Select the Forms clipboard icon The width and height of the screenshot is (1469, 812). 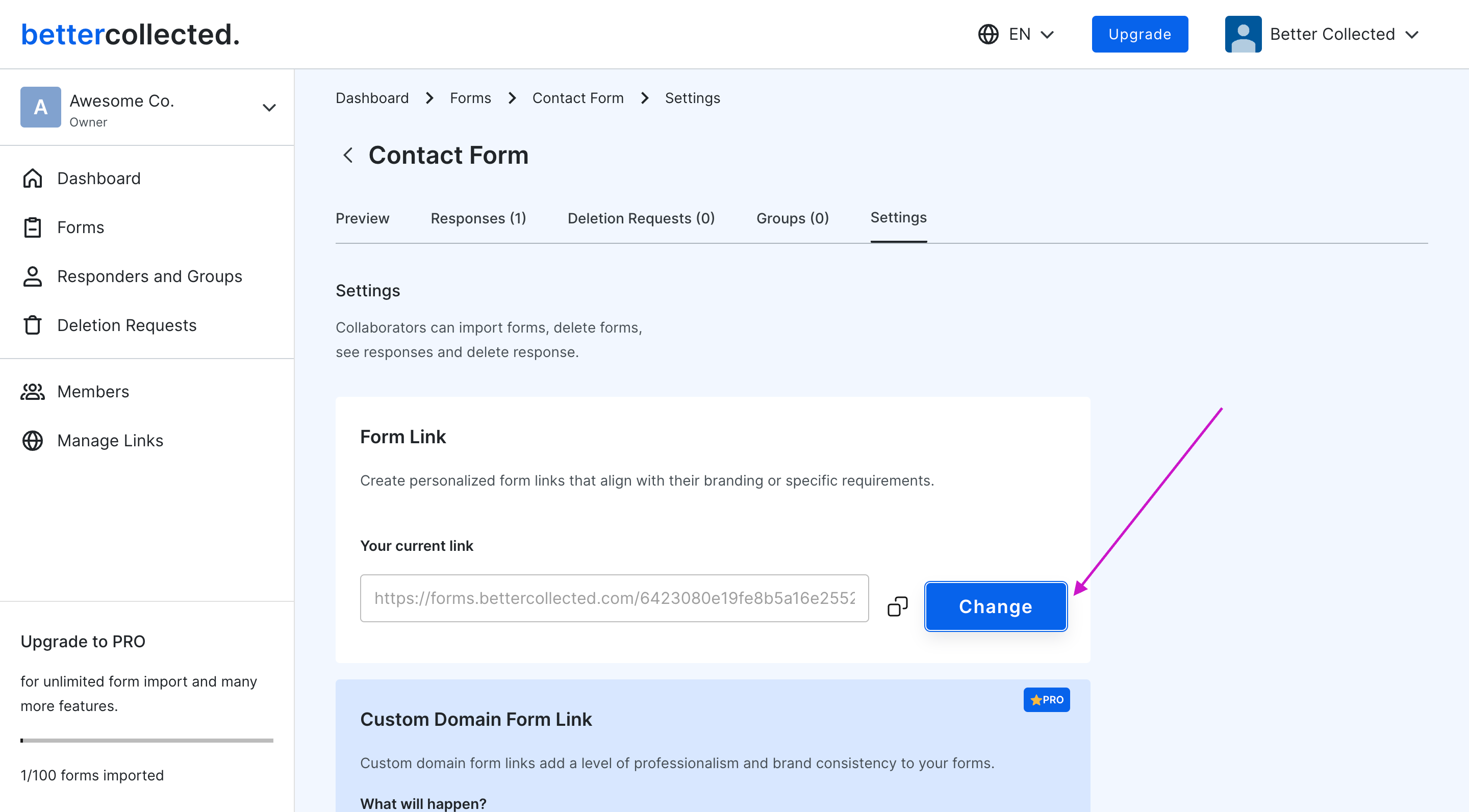[33, 227]
